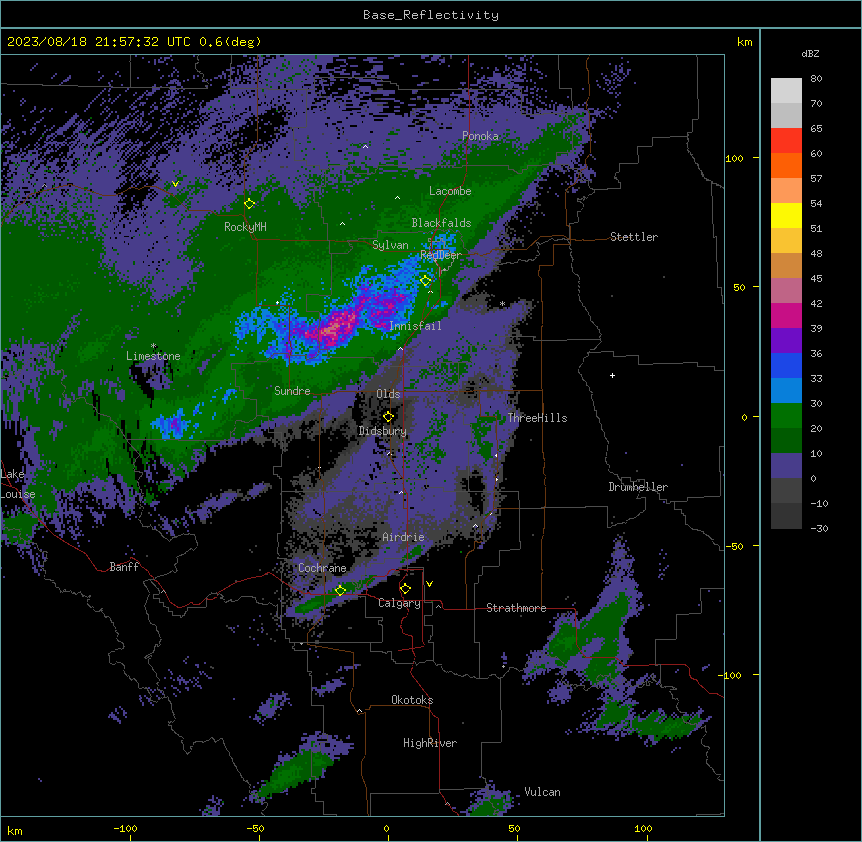The image size is (862, 842).
Task: Click the Base_Reflectivity title text
Action: click(x=431, y=15)
